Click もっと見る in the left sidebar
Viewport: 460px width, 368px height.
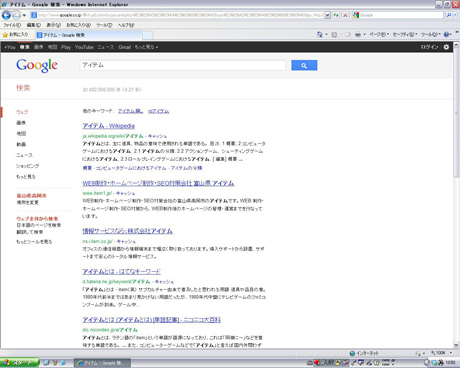point(26,177)
